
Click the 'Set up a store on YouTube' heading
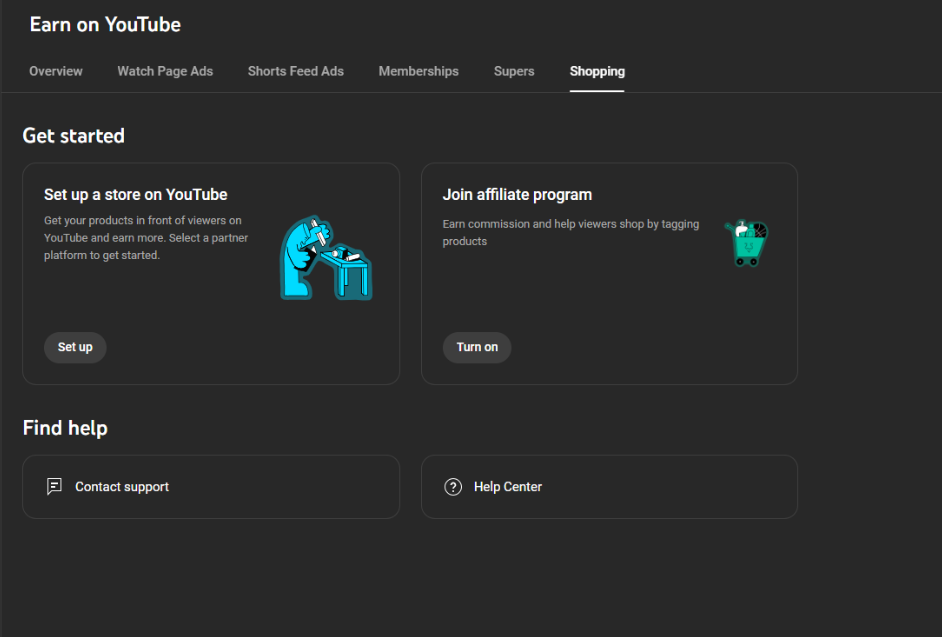136,195
